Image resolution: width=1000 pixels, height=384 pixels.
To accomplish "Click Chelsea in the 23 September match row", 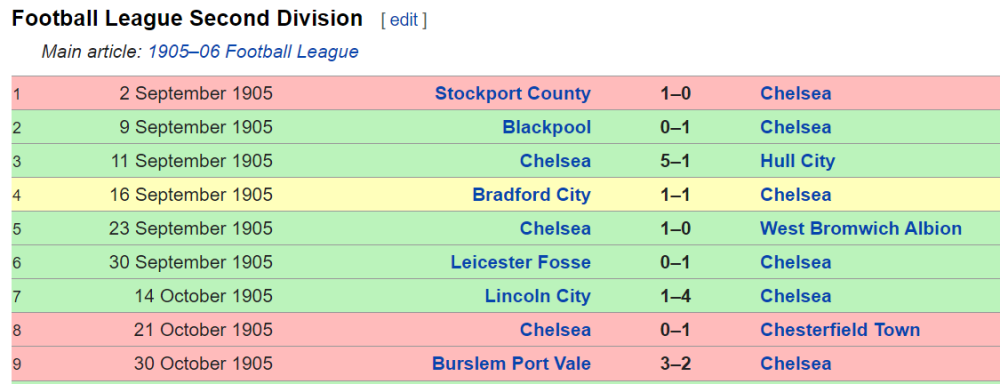I will point(555,229).
